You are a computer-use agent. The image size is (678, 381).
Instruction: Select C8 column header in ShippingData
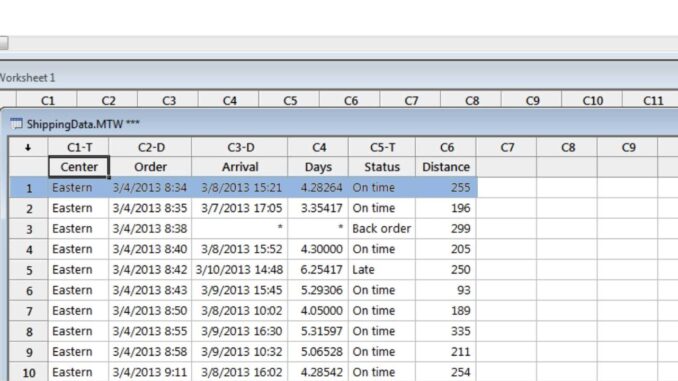[567, 147]
